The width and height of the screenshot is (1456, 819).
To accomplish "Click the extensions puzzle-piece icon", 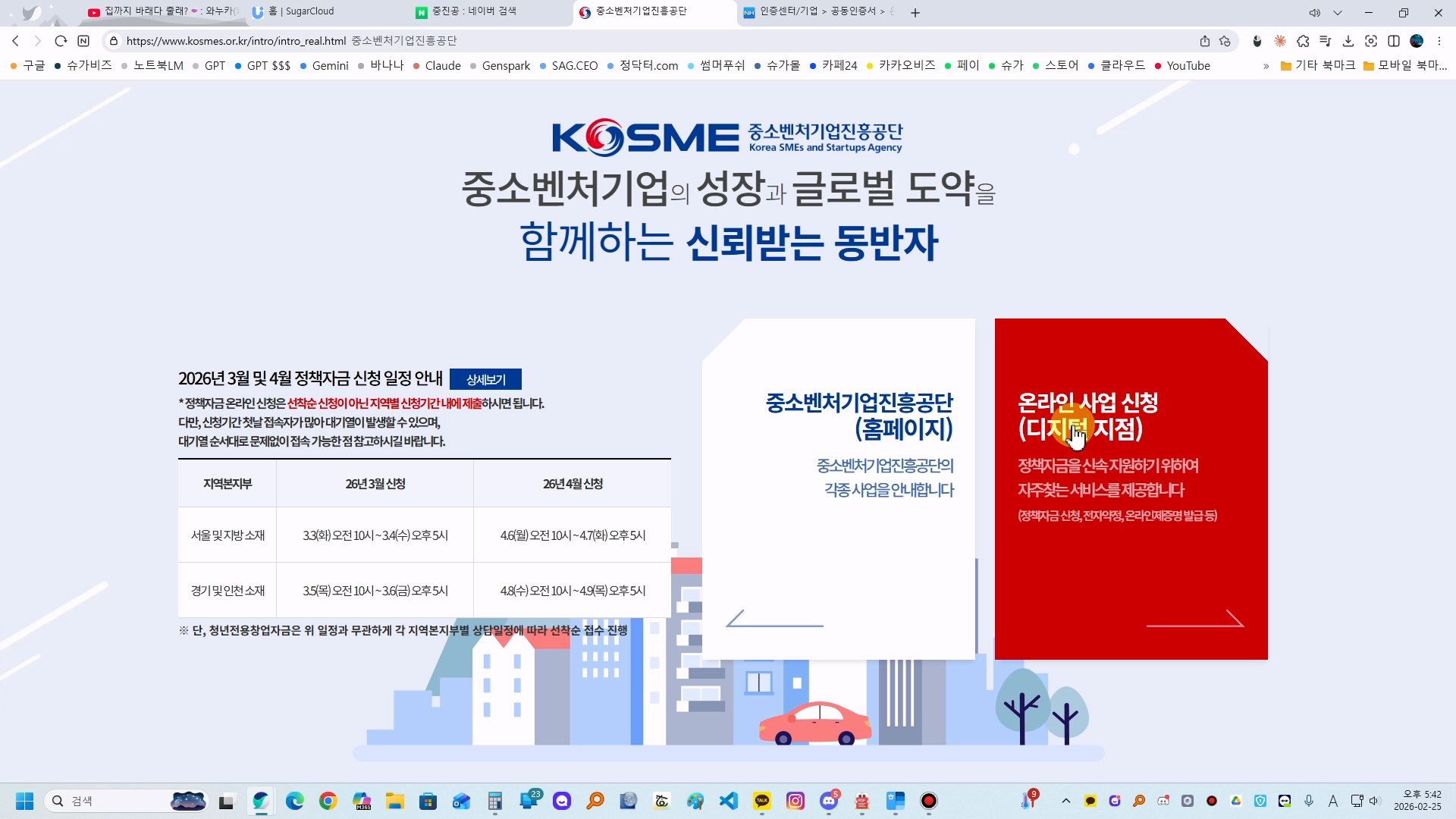I will click(x=1303, y=41).
